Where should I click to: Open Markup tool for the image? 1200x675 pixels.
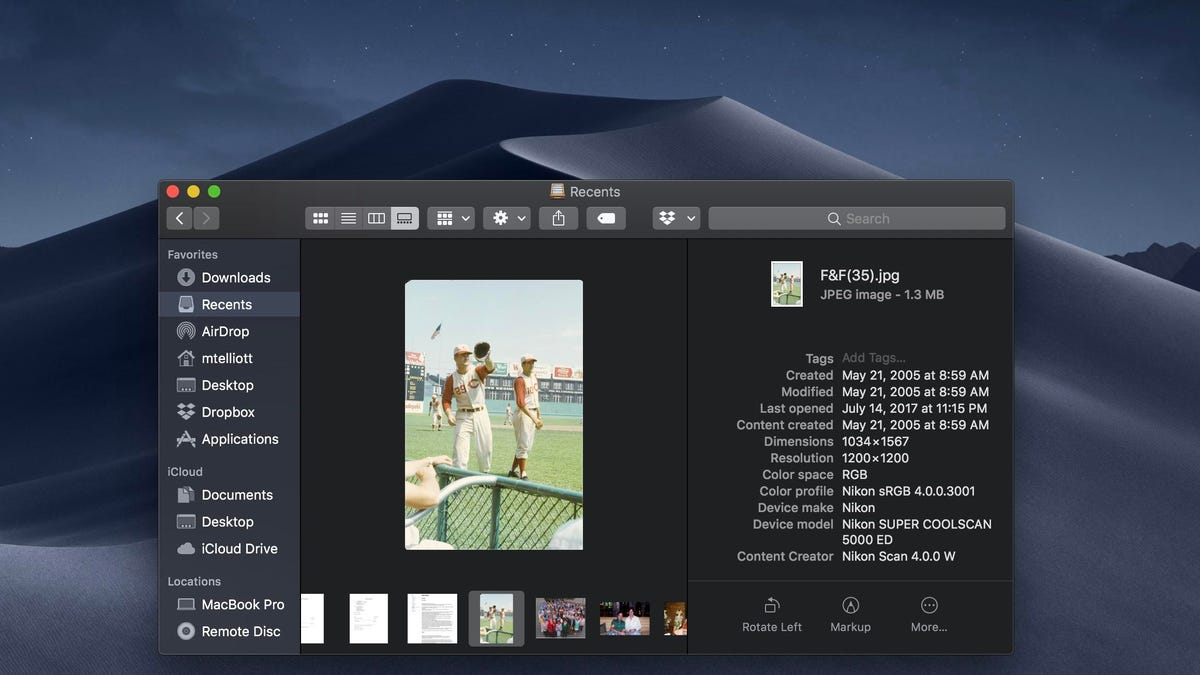tap(850, 606)
